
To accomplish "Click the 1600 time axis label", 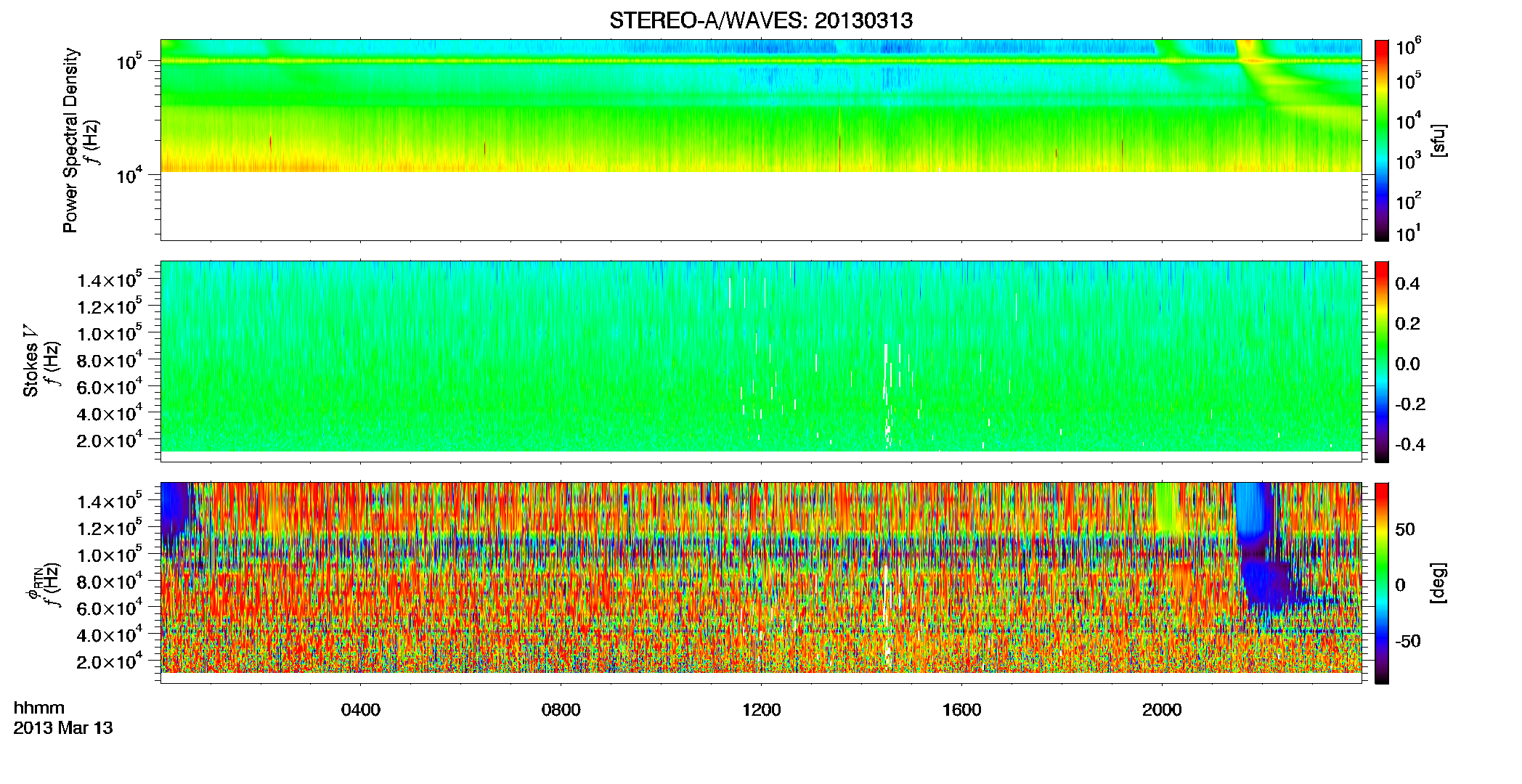I will (x=962, y=710).
